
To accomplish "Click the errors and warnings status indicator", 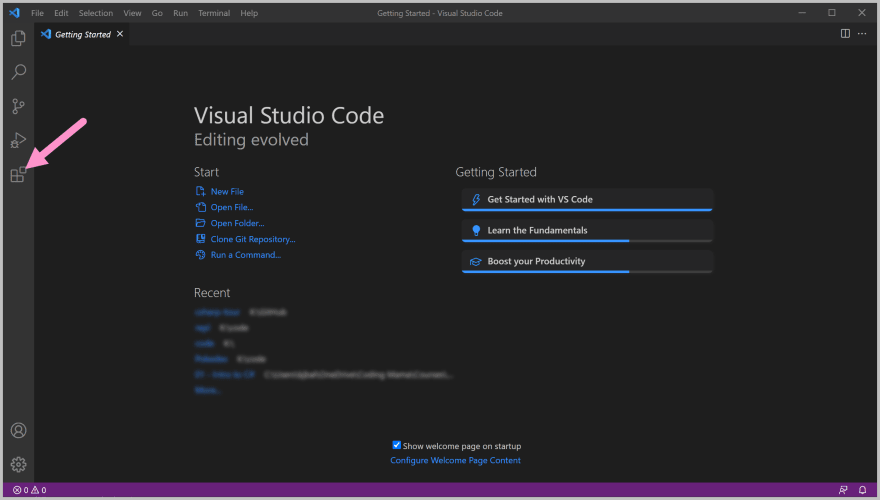I will point(29,490).
